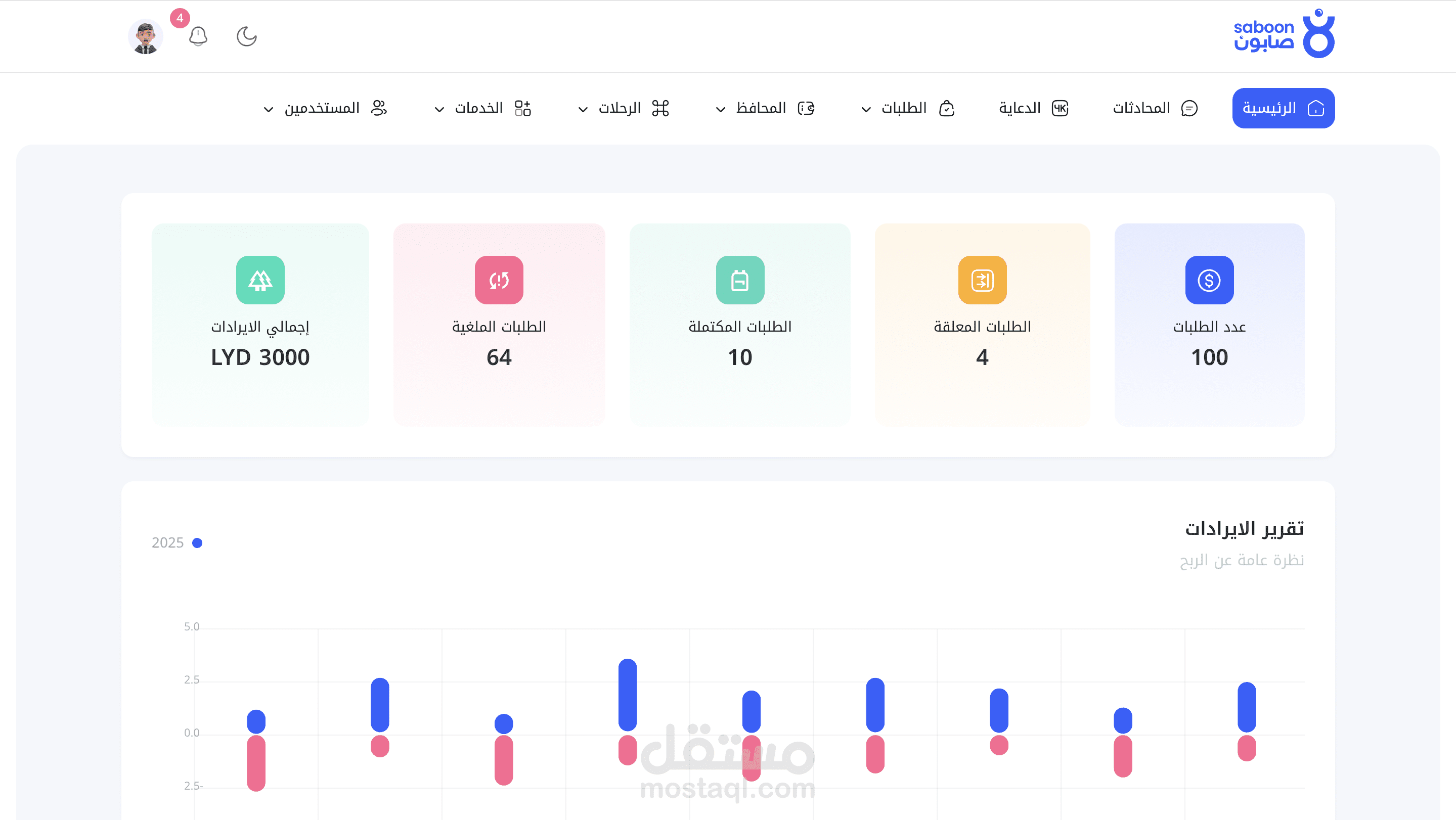1456x820 pixels.
Task: Click the pink icon in الطلبات الملغية card
Action: click(x=499, y=280)
